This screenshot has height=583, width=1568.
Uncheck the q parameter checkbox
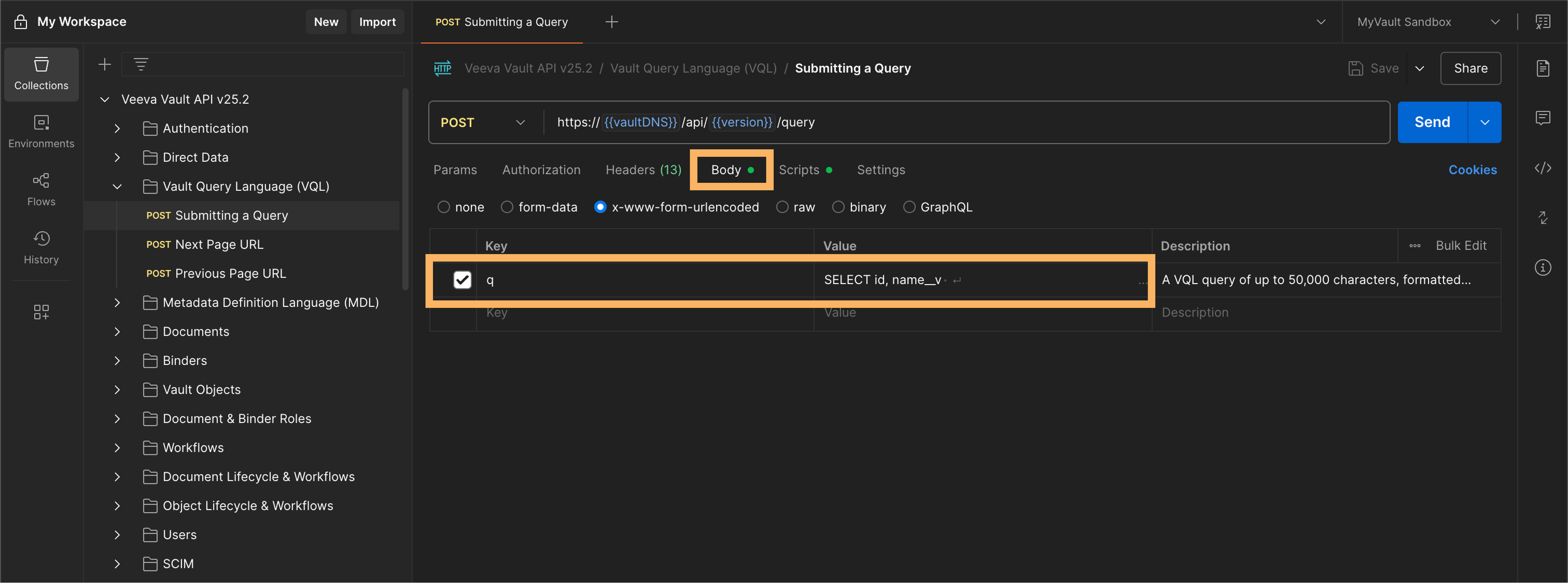click(x=462, y=280)
